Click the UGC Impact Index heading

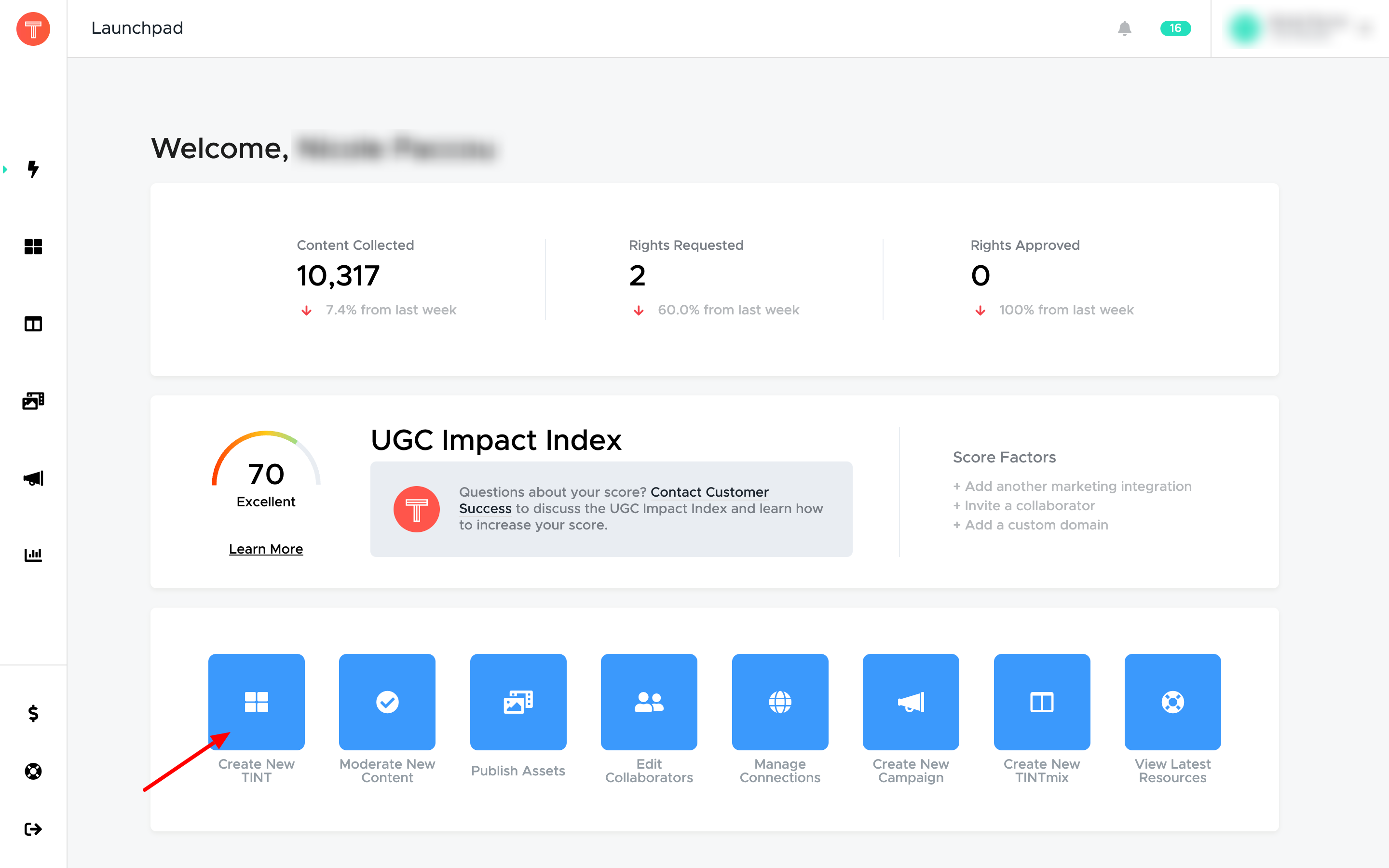(496, 440)
